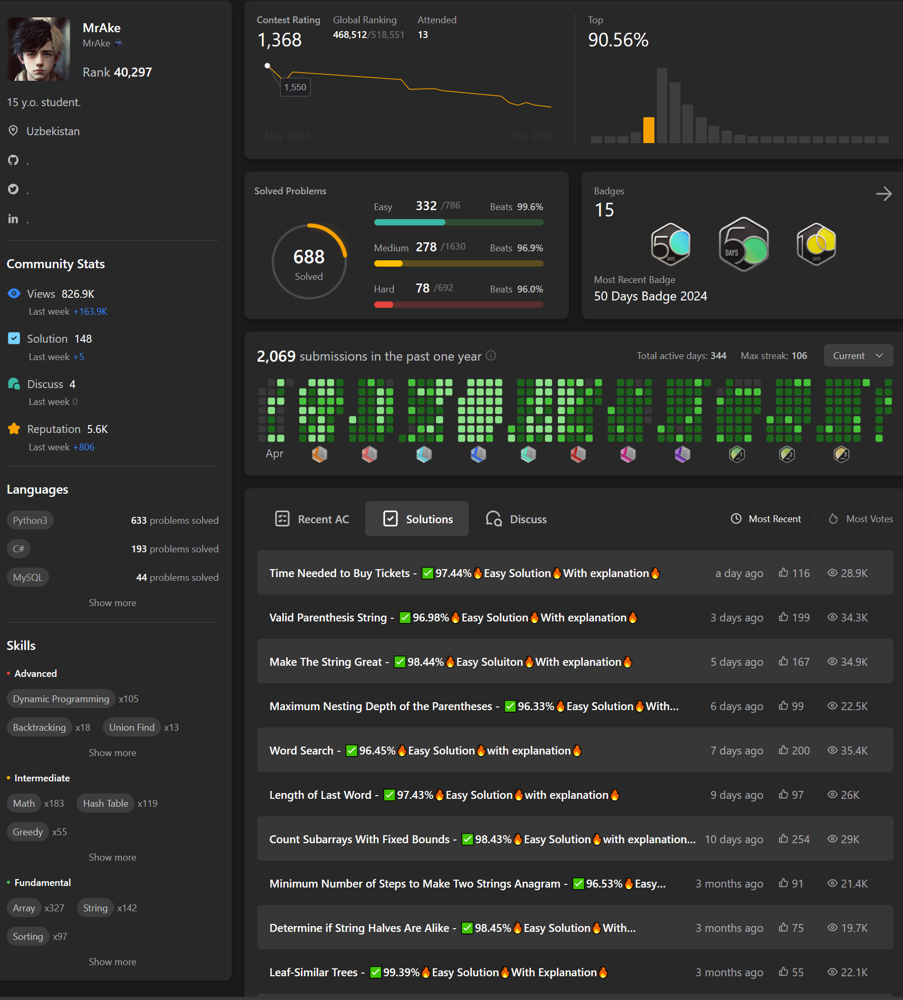Click the info icon beside submissions count
This screenshot has height=1000, width=903.
tap(490, 356)
